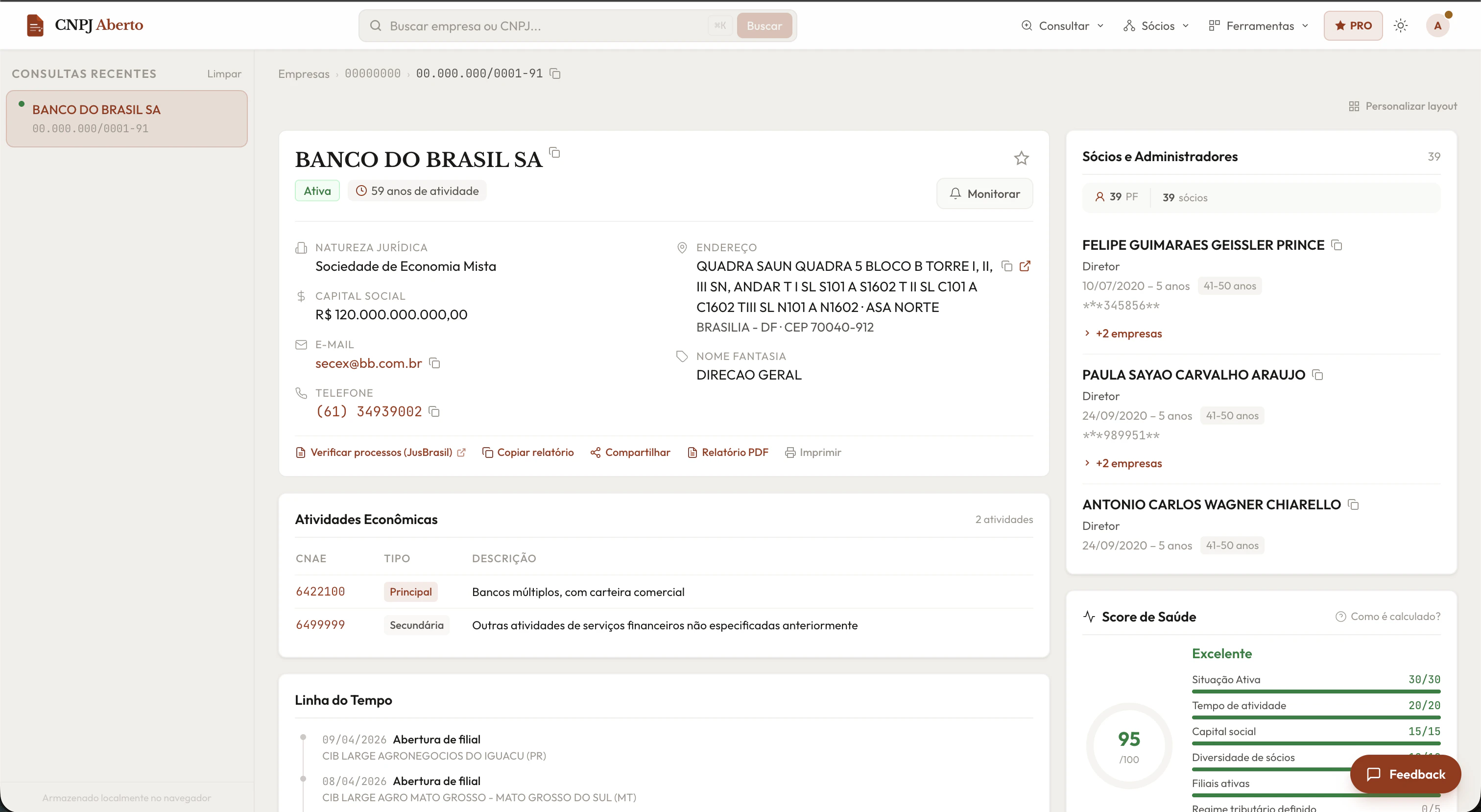Copy FELIPE GUIMARAES GEISSLER PRINCE's name
Screen dimensions: 1481x812
click(x=1337, y=245)
